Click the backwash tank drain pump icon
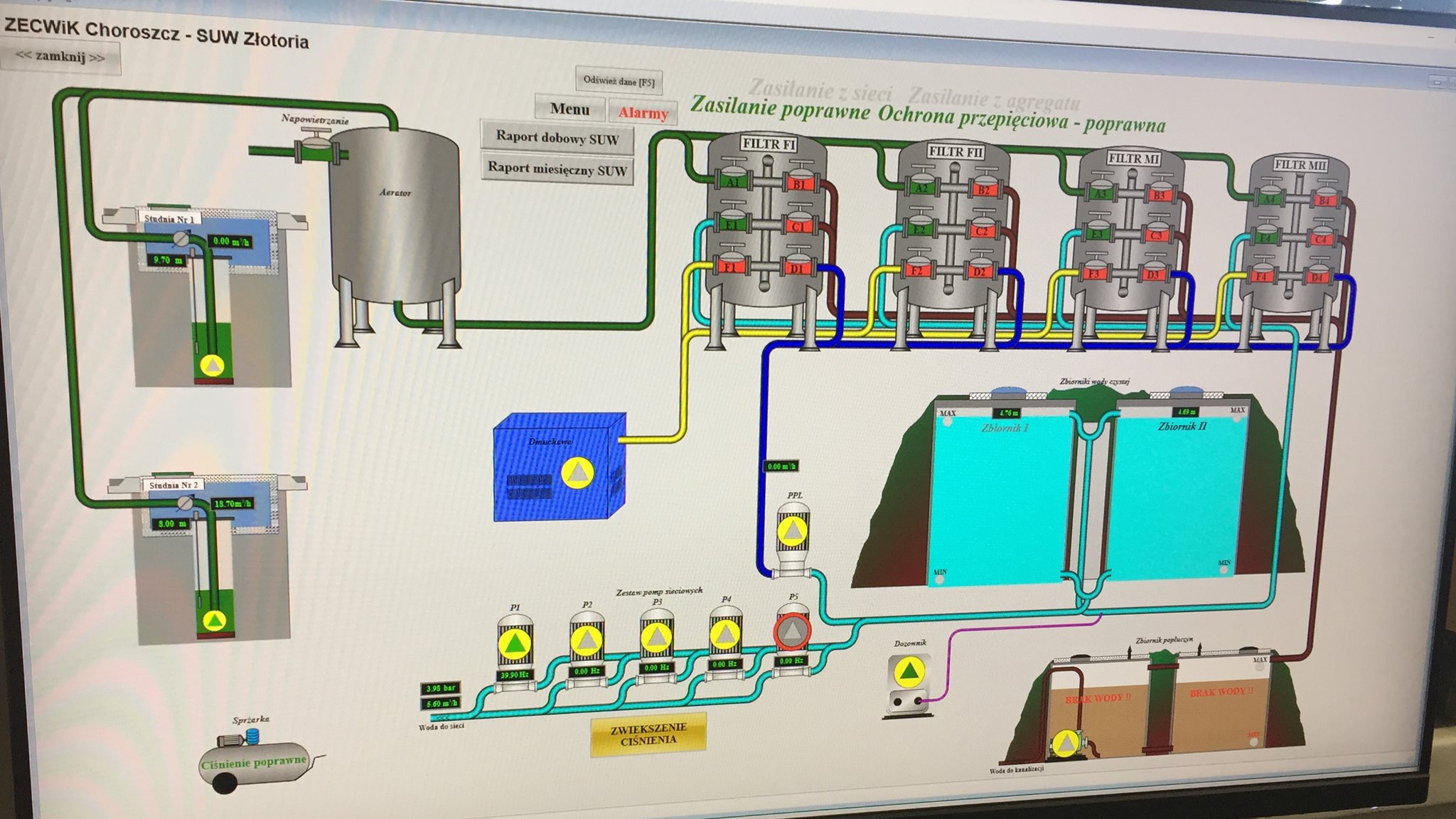Image resolution: width=1456 pixels, height=819 pixels. tap(1065, 744)
